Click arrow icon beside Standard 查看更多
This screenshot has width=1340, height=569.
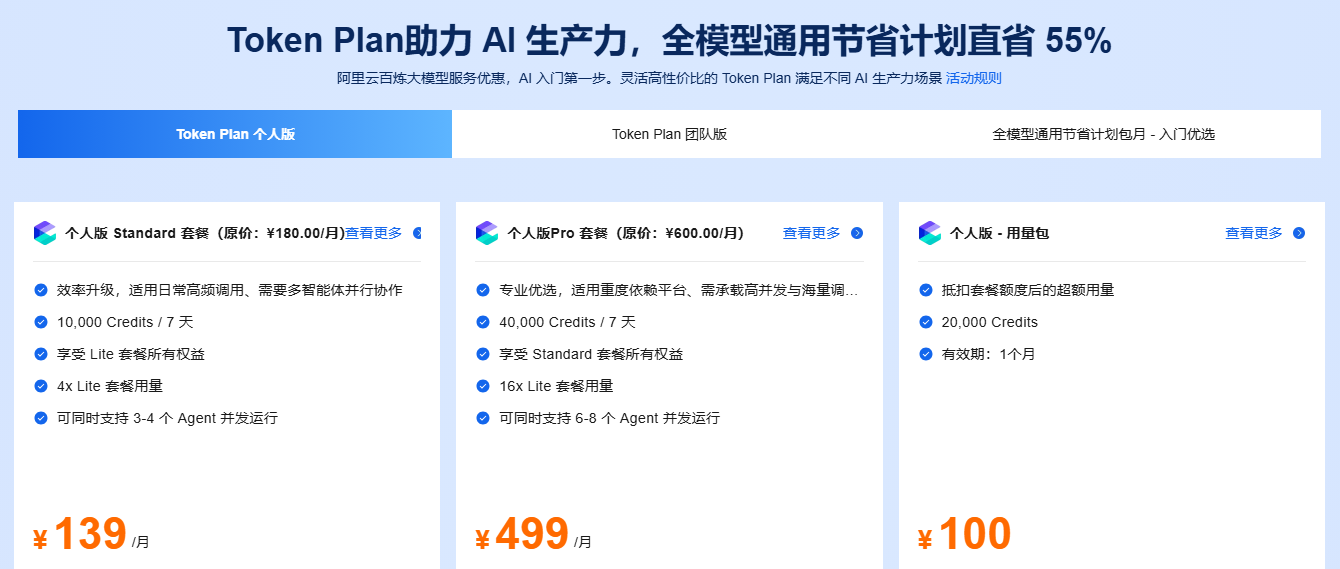coord(417,233)
